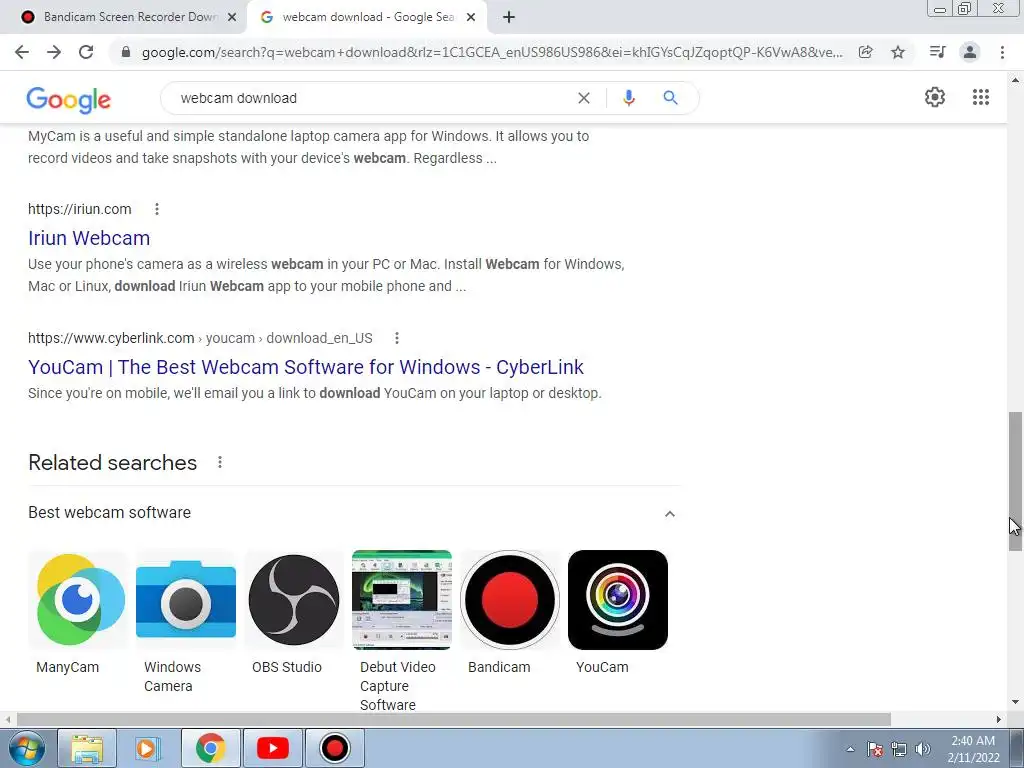Open a new browser tab
The image size is (1024, 768).
[x=509, y=18]
